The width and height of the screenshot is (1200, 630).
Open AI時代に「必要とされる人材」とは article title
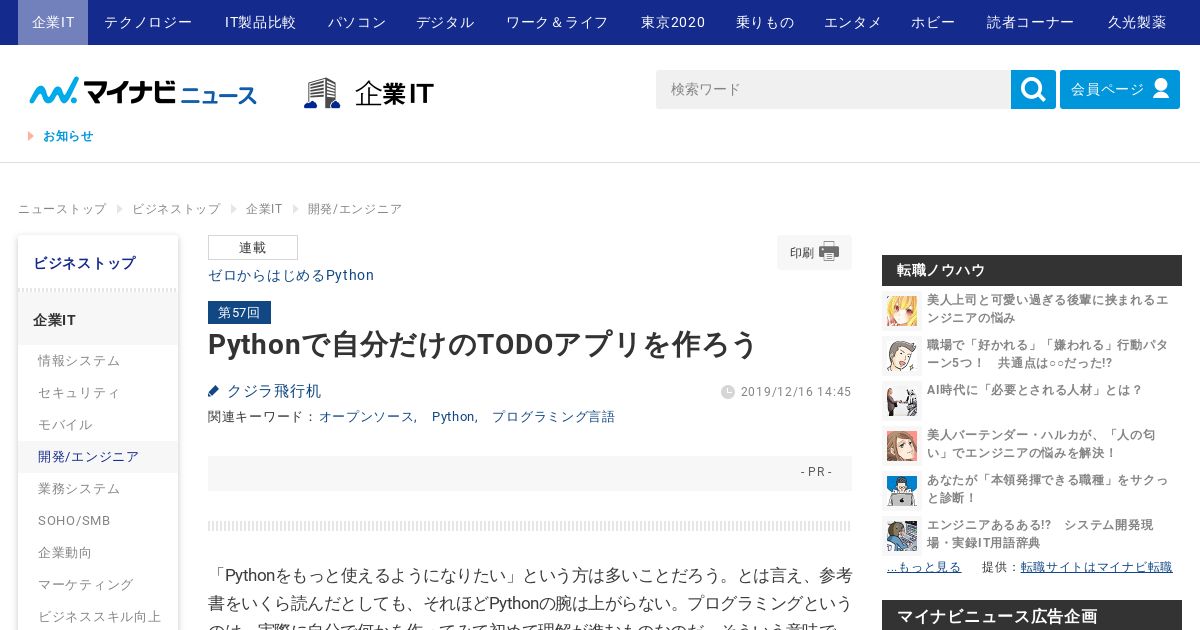pyautogui.click(x=1034, y=389)
